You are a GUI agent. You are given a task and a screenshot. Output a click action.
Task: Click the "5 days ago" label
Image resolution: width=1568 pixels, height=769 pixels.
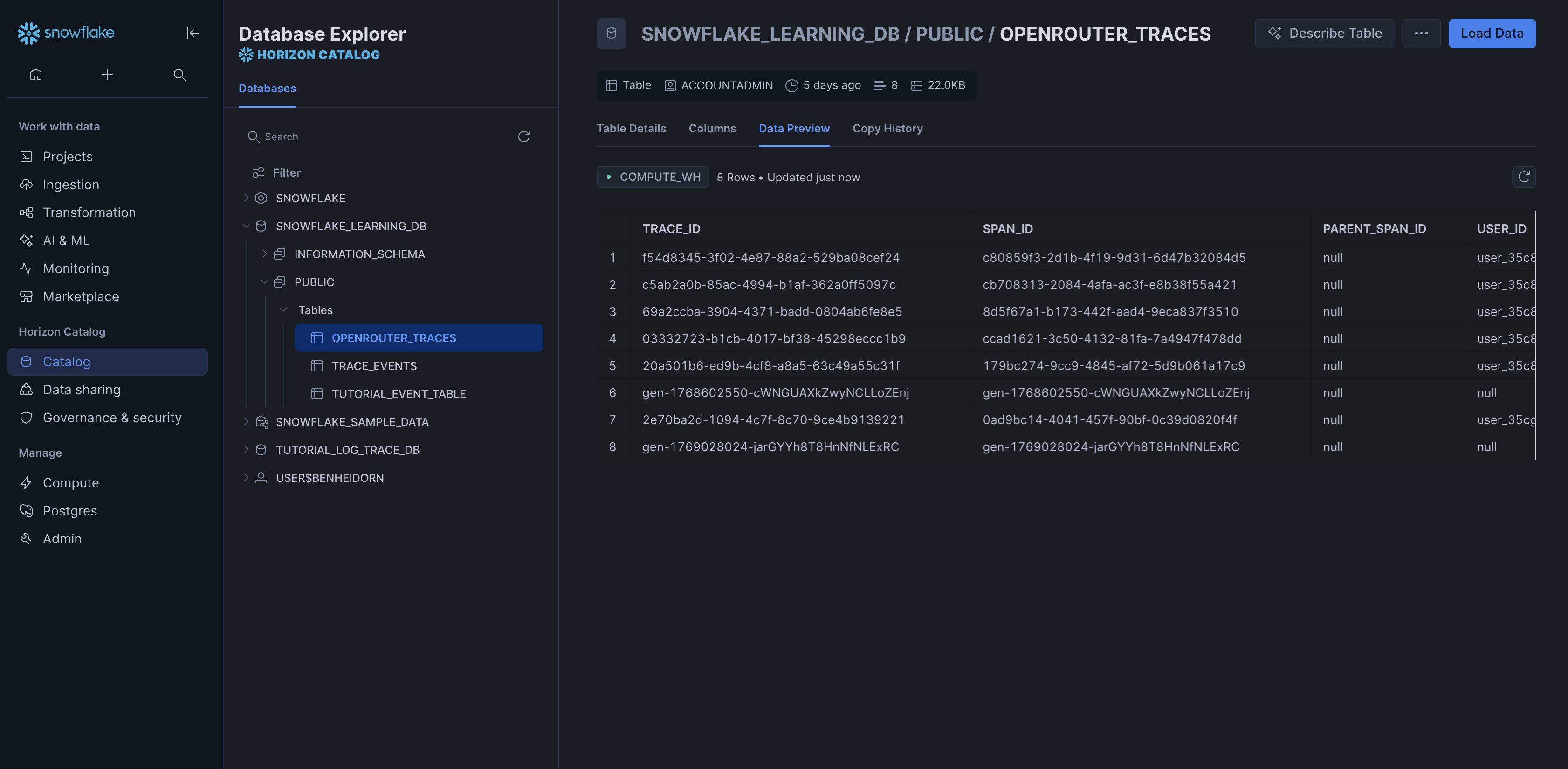click(x=823, y=85)
